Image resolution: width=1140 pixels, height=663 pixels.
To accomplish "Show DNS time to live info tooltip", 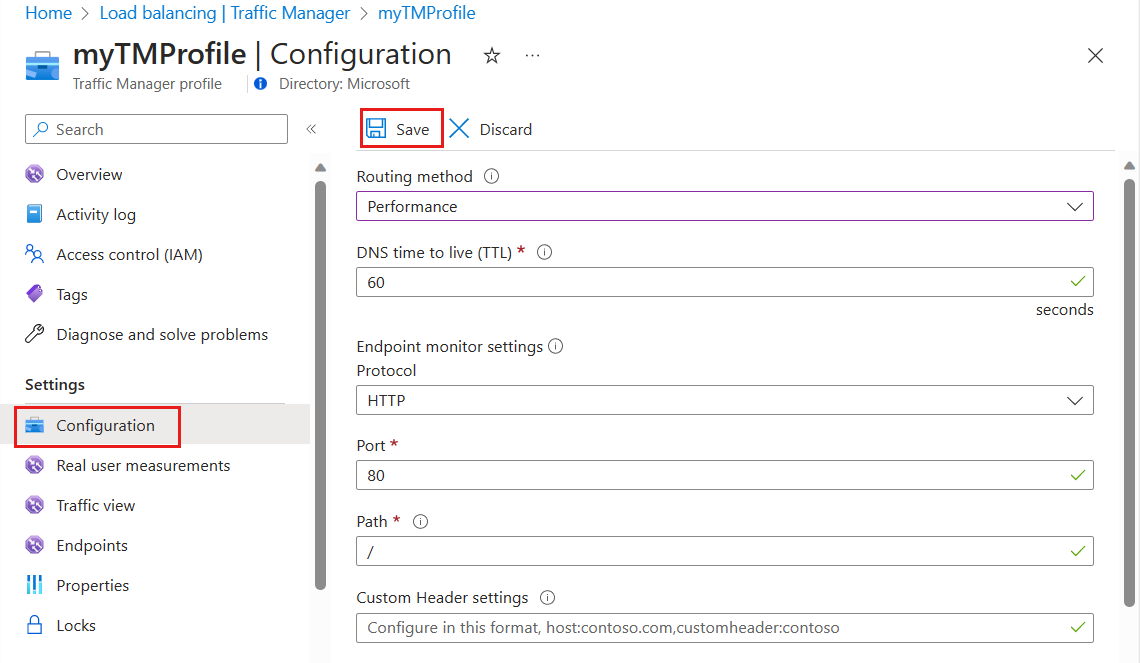I will click(545, 252).
